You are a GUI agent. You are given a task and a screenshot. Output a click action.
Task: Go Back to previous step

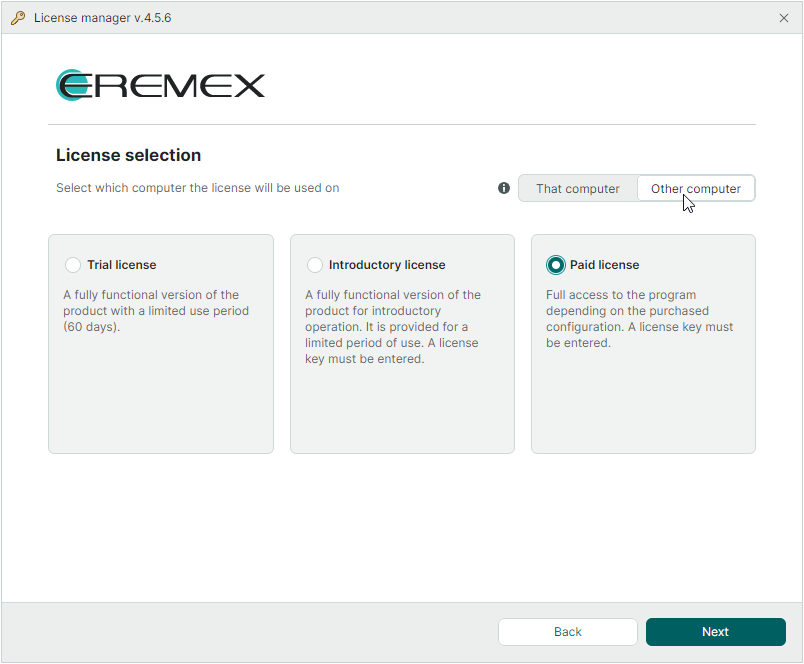point(568,632)
